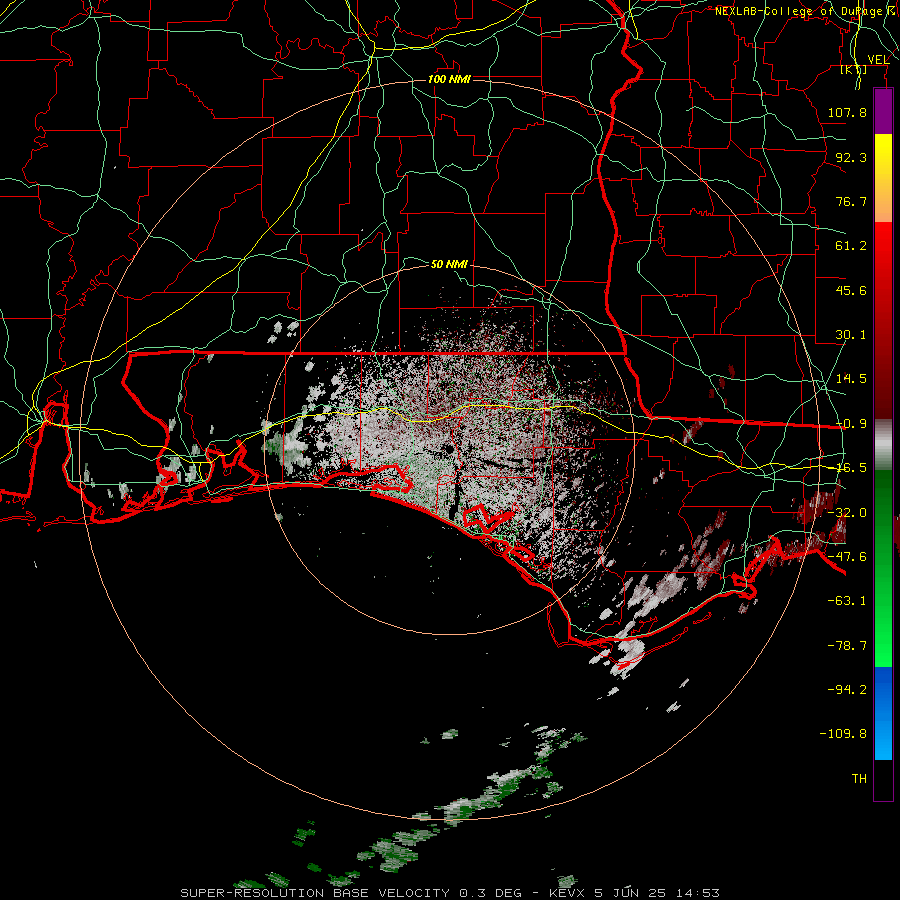900x900 pixels.
Task: Select the -94.2 value on the velocity scale
Action: click(847, 690)
